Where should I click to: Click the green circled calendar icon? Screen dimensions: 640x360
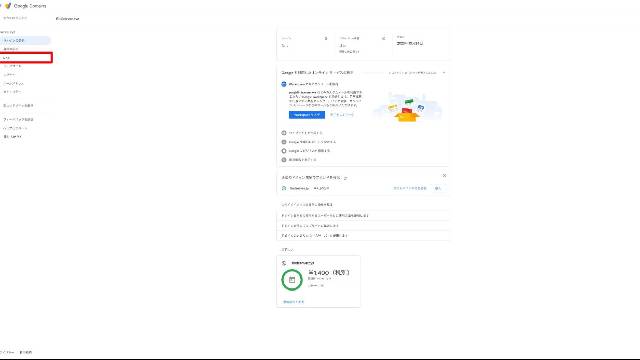(x=292, y=280)
